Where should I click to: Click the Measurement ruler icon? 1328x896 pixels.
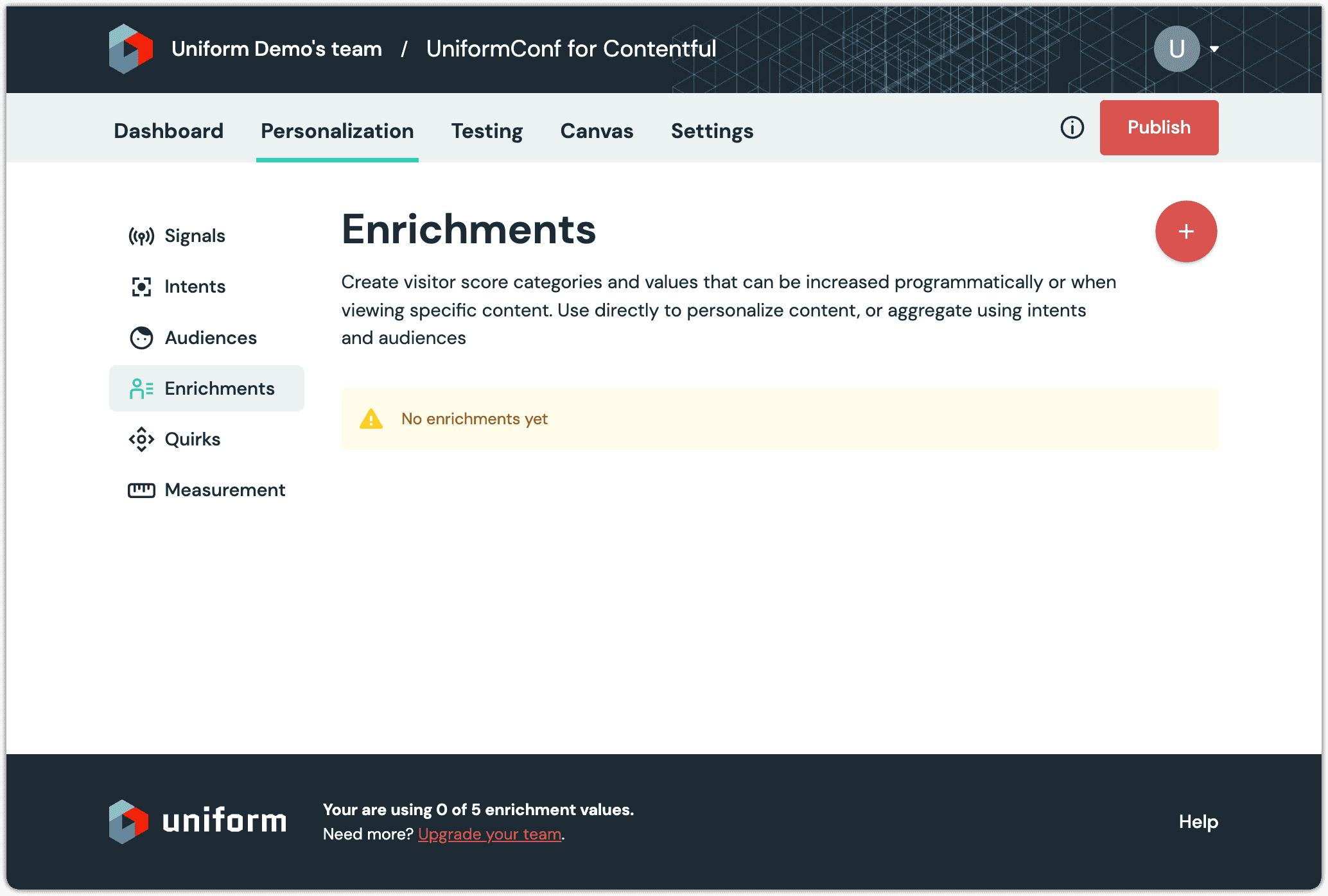[142, 490]
